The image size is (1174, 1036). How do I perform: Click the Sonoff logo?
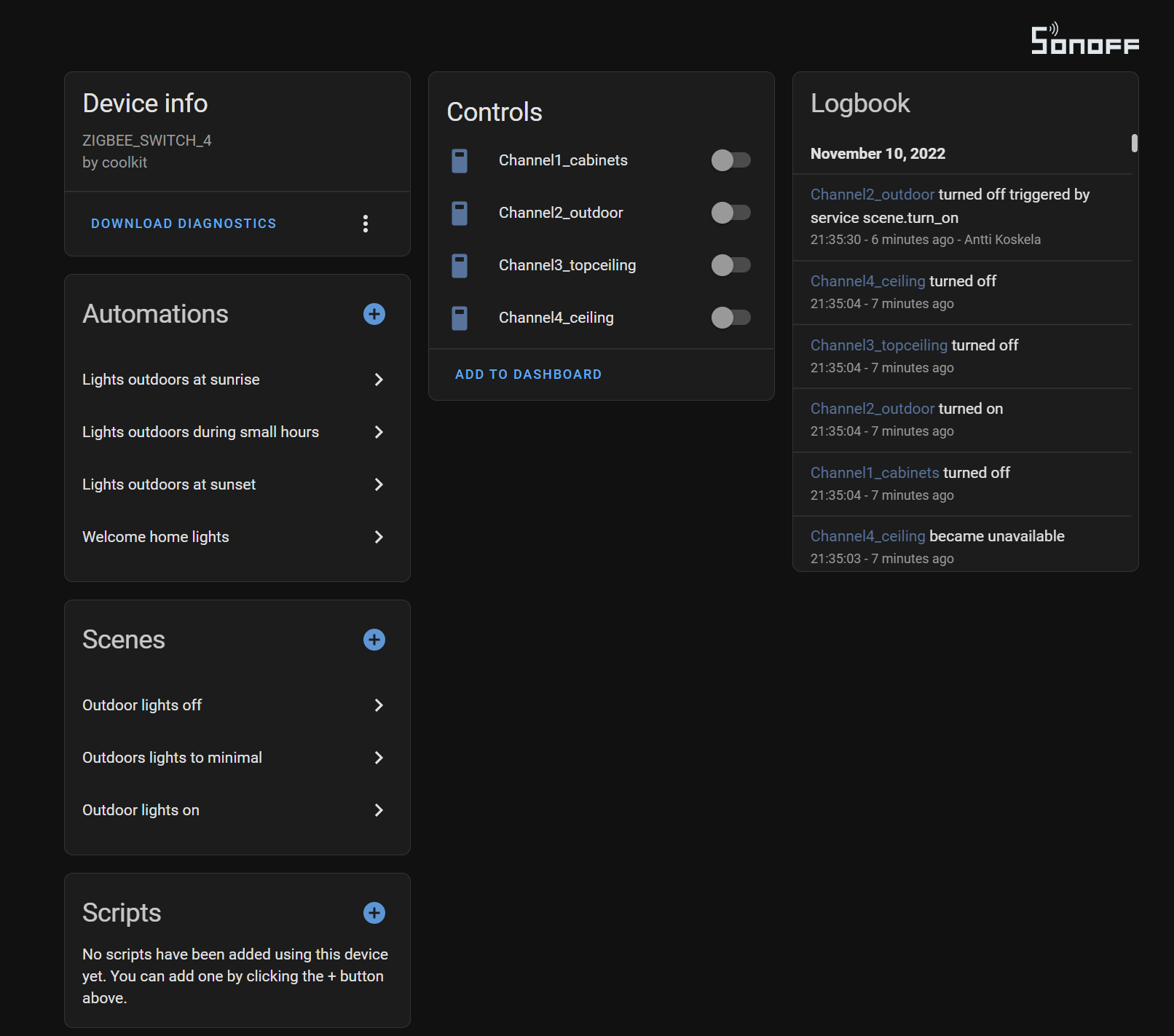click(1084, 40)
